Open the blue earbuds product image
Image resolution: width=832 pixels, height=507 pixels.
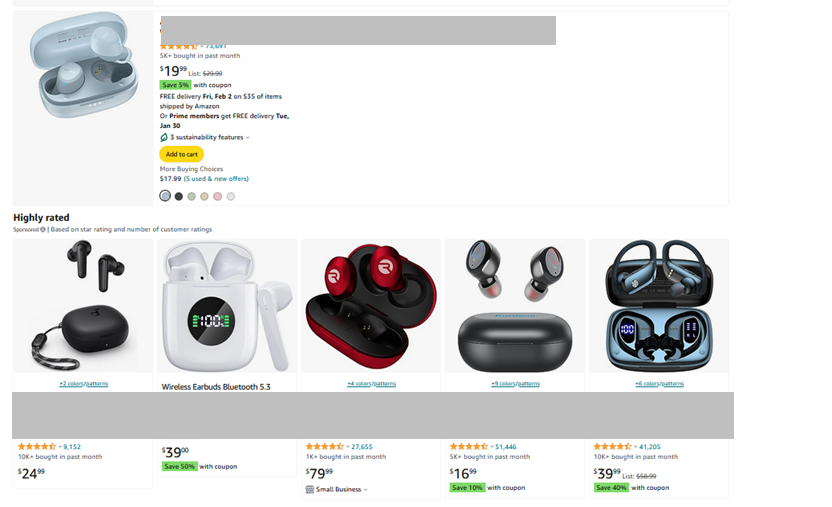pyautogui.click(x=83, y=65)
